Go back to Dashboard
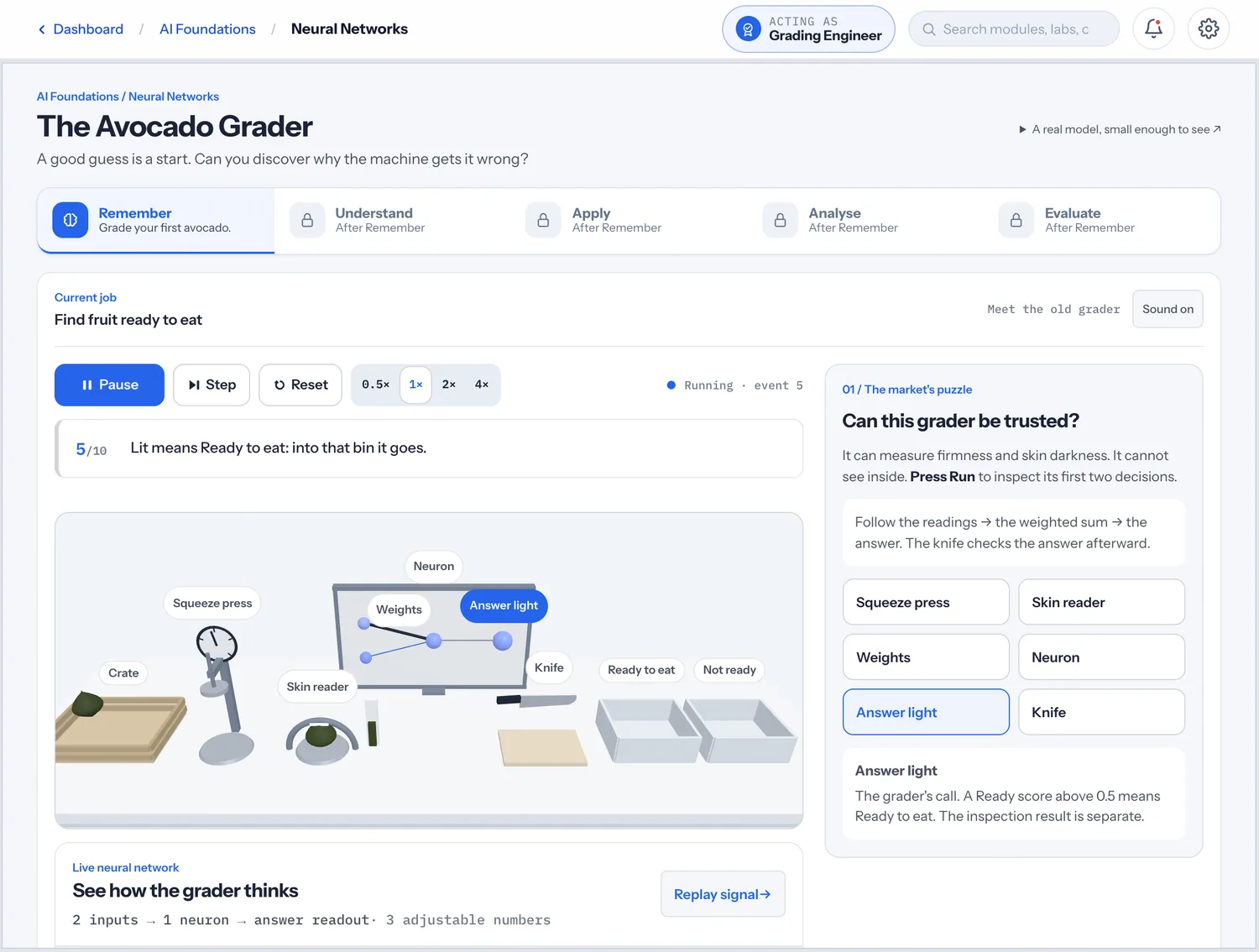 [88, 29]
